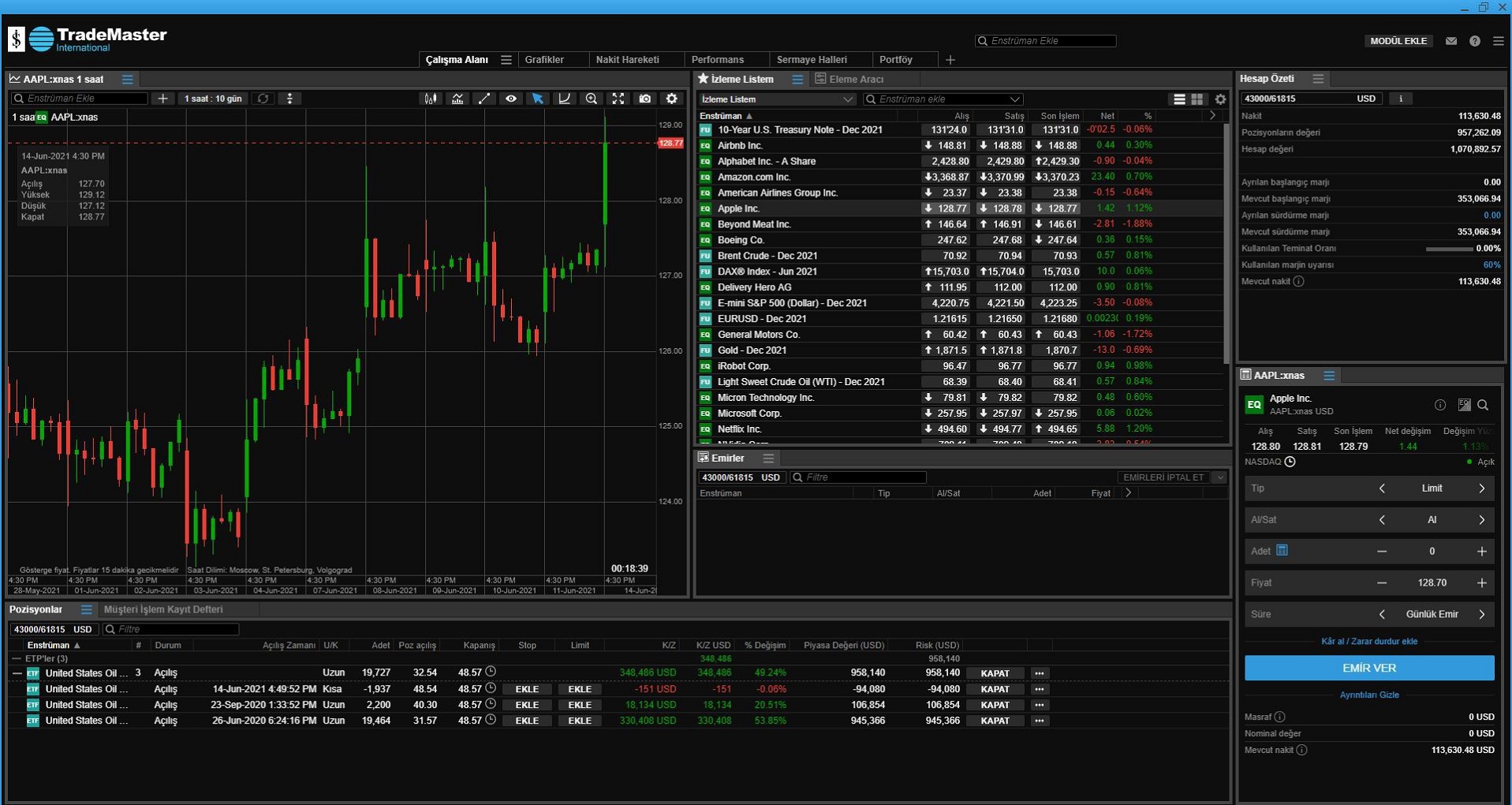Collapse the ETP'ler positions group
Viewport: 1512px width, 805px height.
tap(17, 658)
